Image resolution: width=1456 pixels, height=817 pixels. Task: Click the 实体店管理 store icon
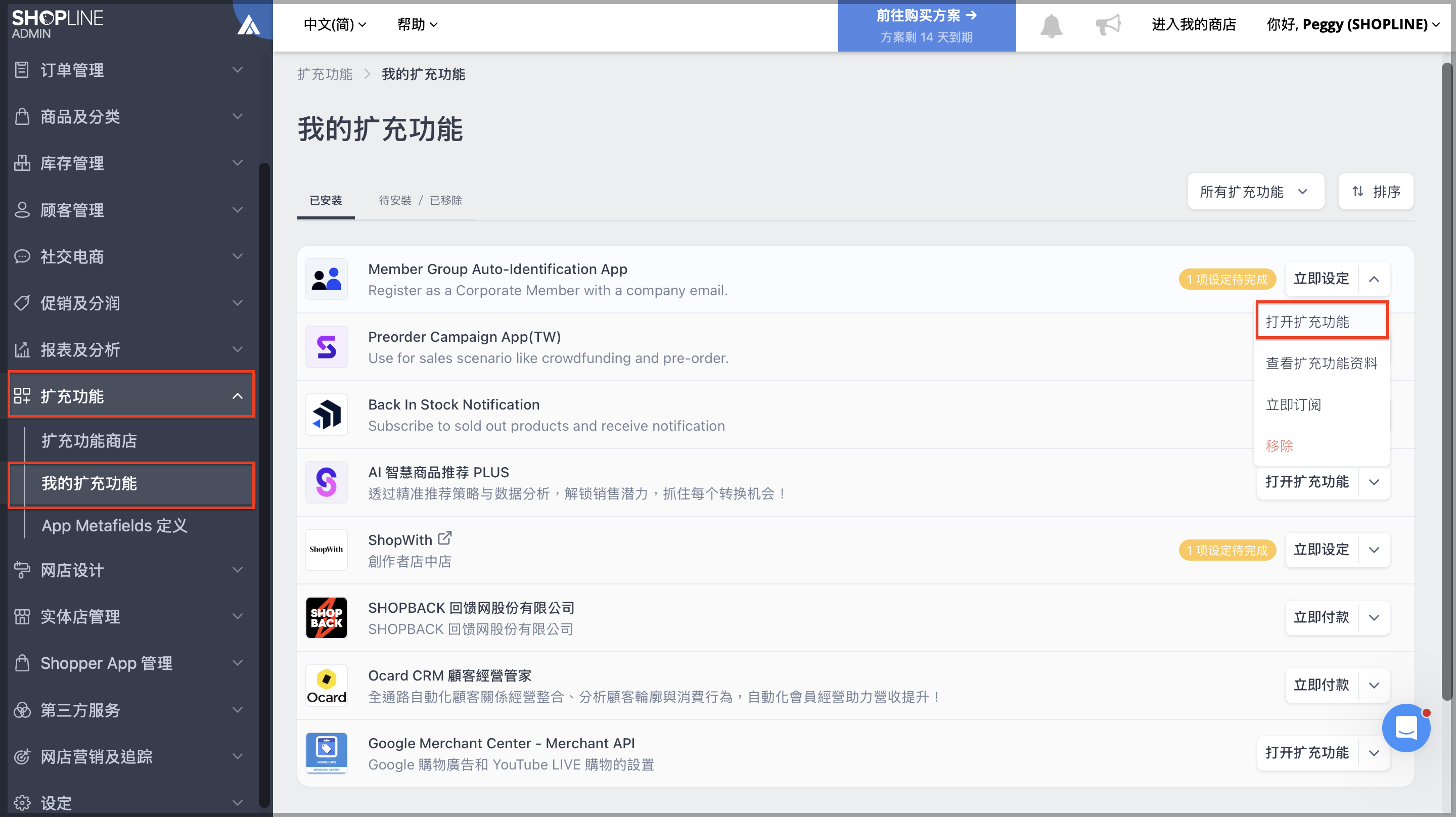click(x=21, y=616)
